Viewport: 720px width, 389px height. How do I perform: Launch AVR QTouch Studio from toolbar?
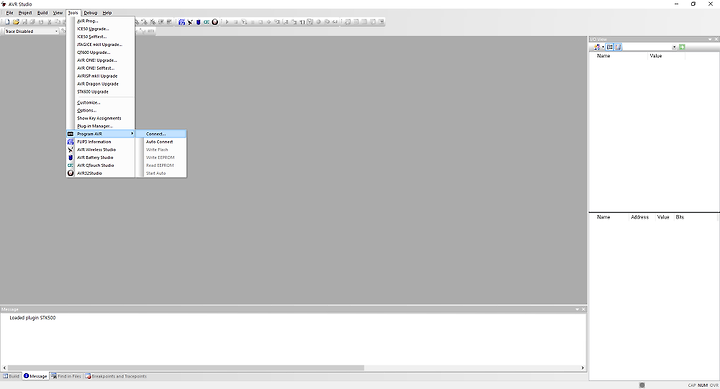pyautogui.click(x=207, y=22)
